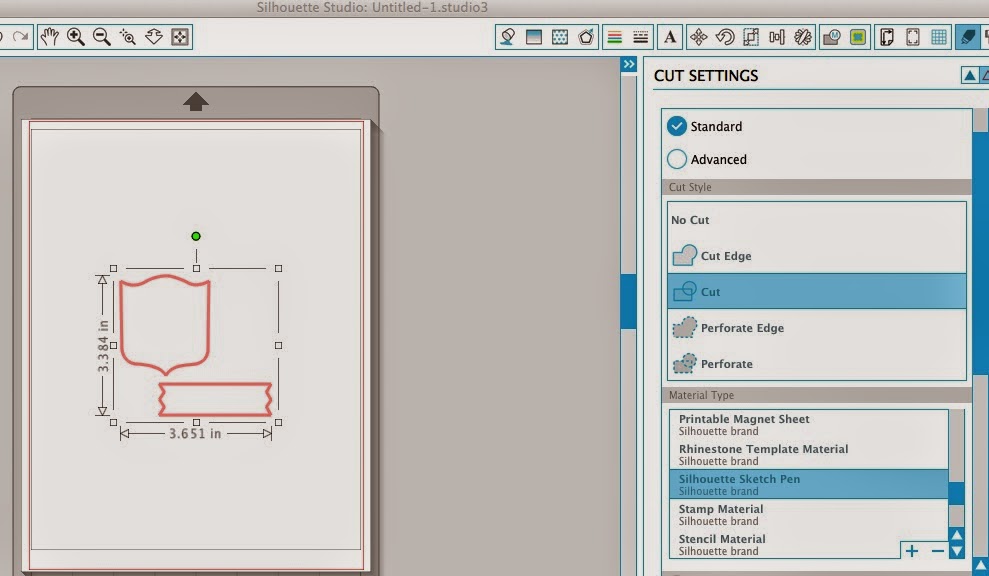Activate the Zoom Selection tool

(x=127, y=37)
